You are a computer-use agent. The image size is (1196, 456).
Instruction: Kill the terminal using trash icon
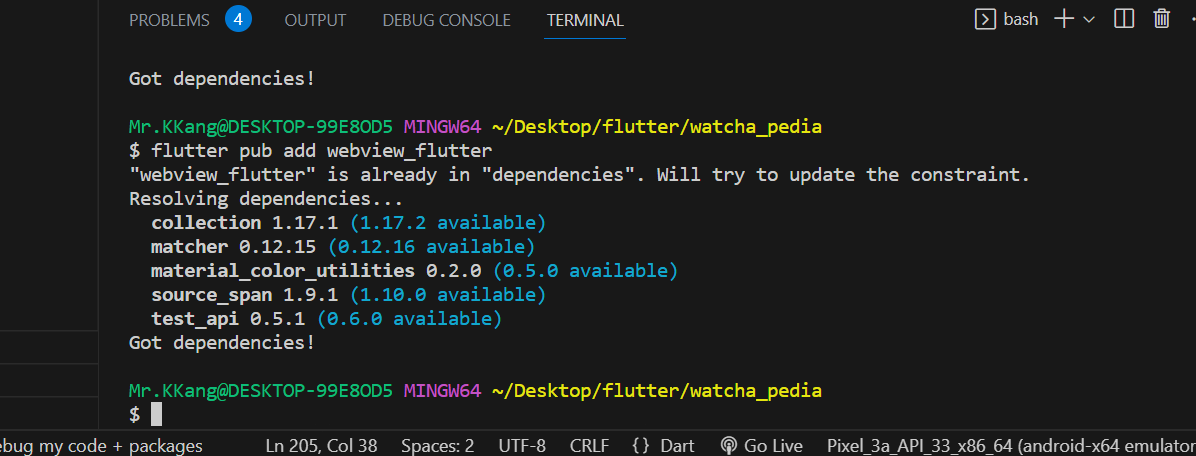(1162, 20)
